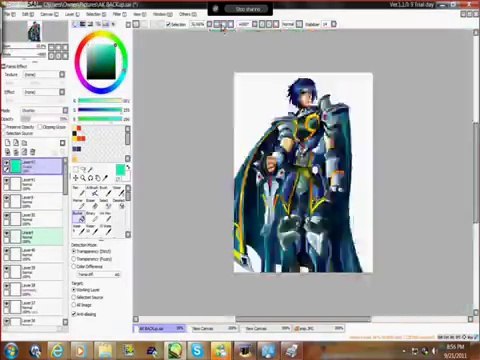Select the Bucket tool
The width and height of the screenshot is (480, 360).
point(79,217)
